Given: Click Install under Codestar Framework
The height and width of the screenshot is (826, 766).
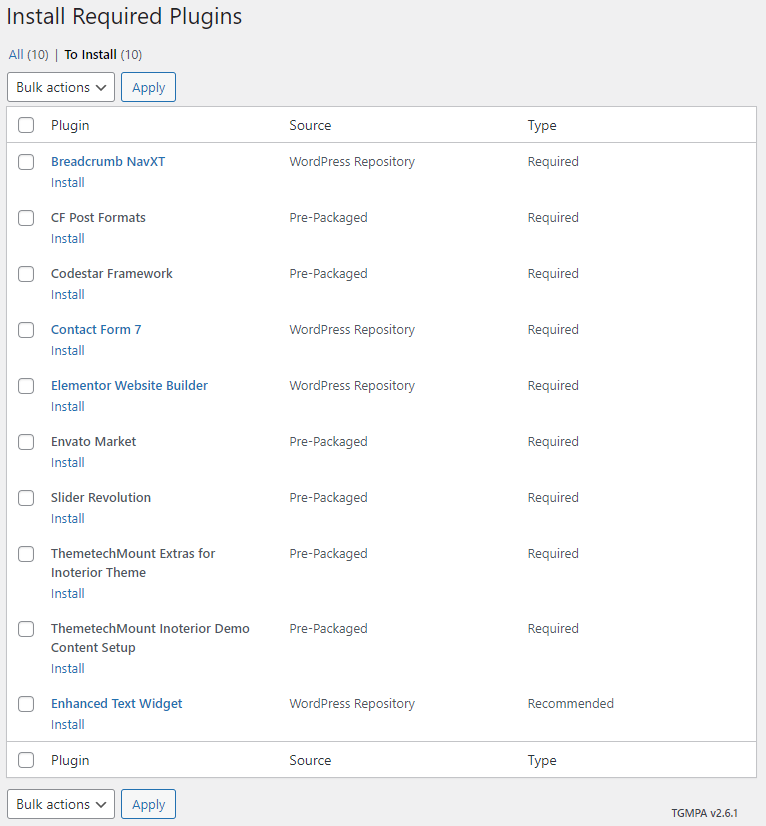Looking at the screenshot, I should click(68, 295).
